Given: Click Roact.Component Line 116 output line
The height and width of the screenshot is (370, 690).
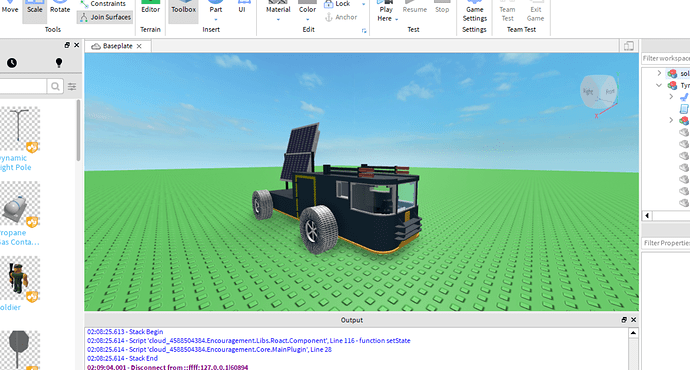Looking at the screenshot, I should [249, 341].
